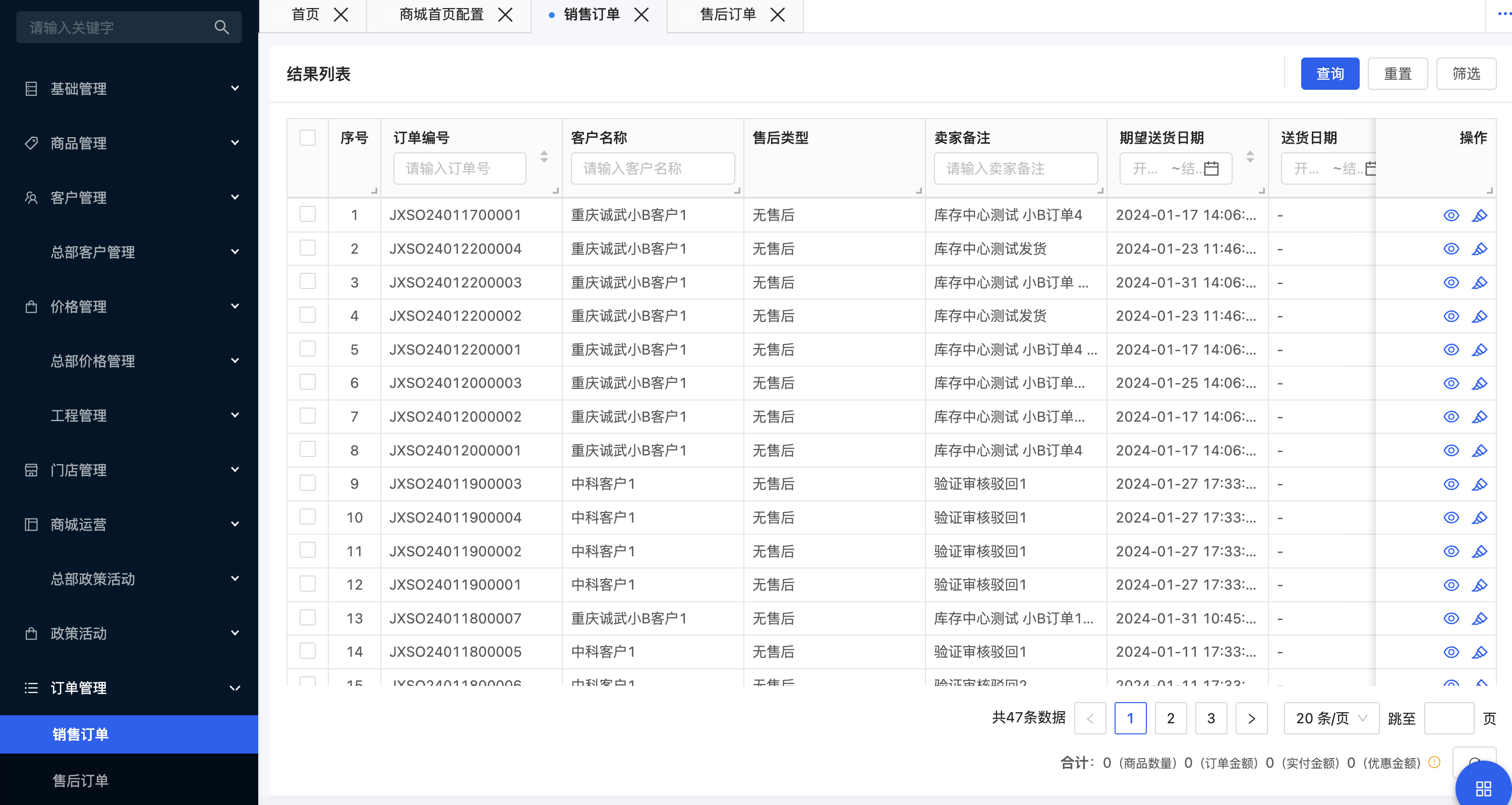Focus the 请输入订单号 filter field
Screen dimensions: 1512x805
(459, 168)
